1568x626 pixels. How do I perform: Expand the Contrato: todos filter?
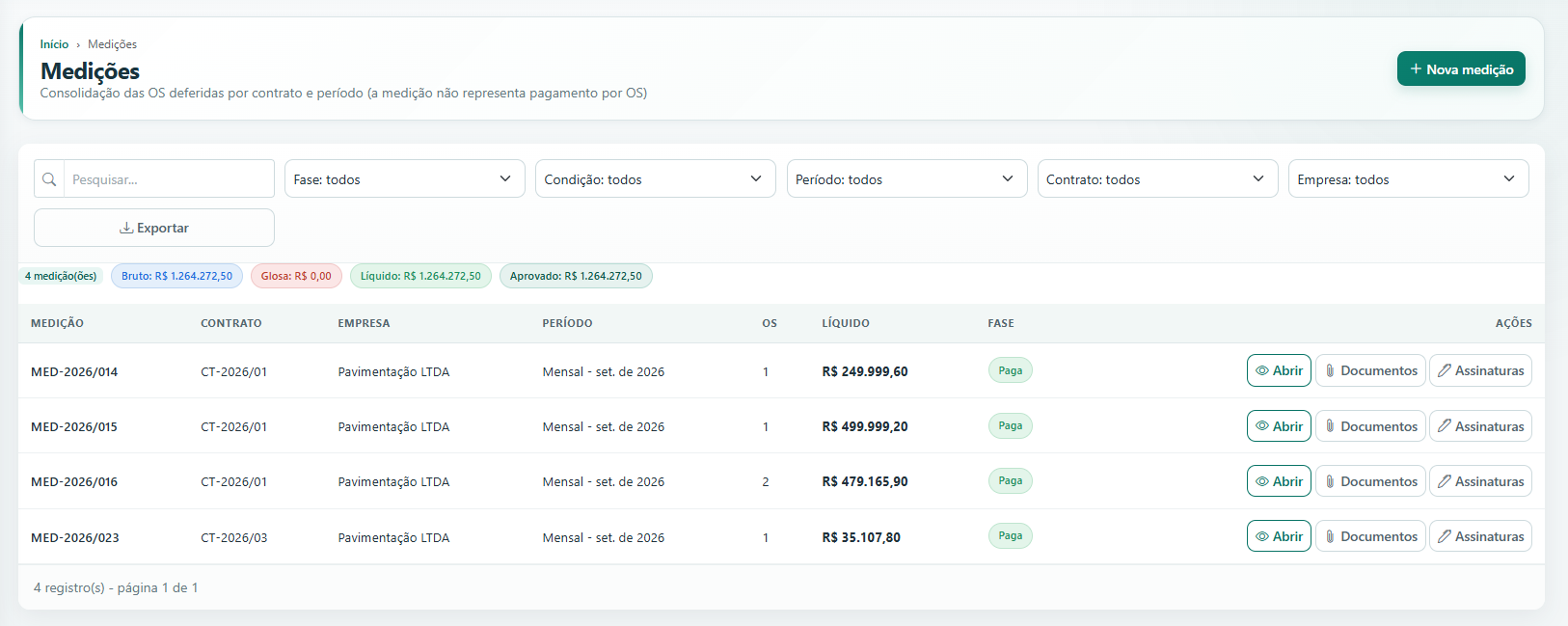coord(1158,179)
